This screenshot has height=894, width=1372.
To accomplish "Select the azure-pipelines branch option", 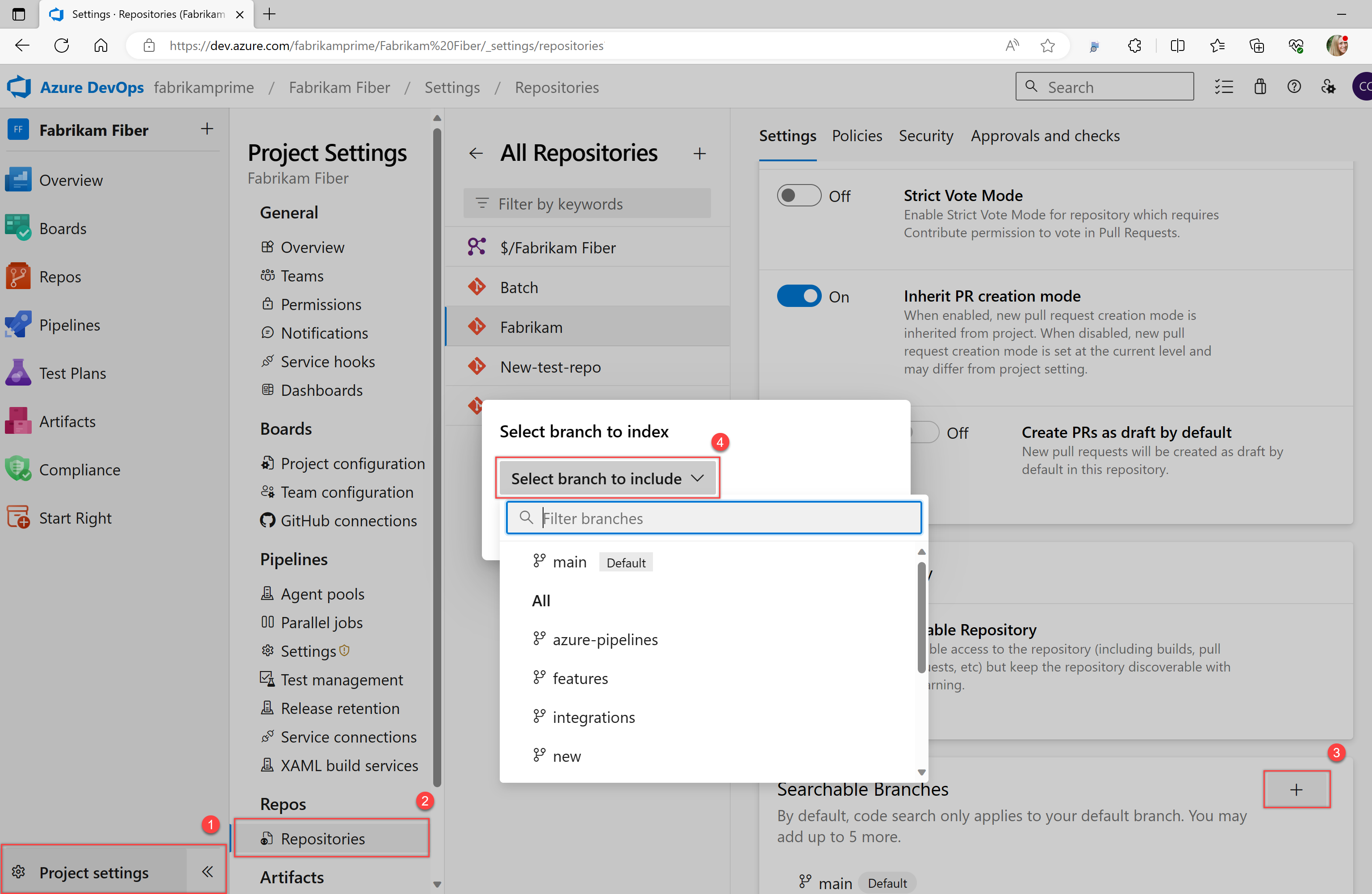I will [x=605, y=639].
